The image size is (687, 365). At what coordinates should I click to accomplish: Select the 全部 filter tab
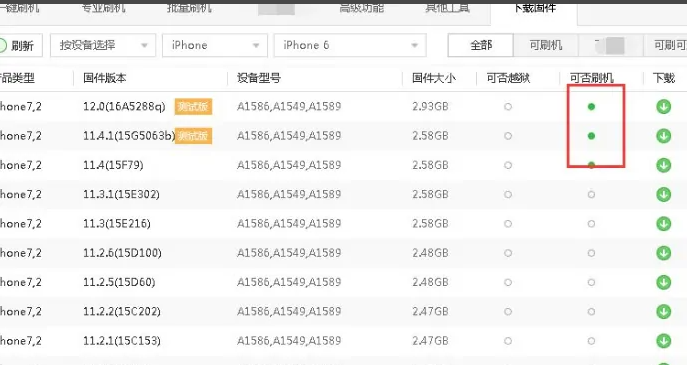pos(481,45)
